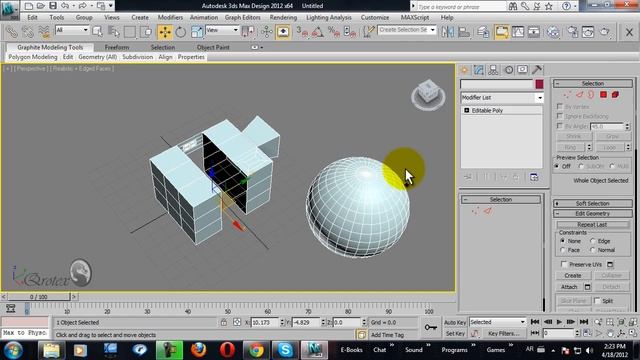The width and height of the screenshot is (640, 360).
Task: Toggle the Ignore Backfacing checkbox
Action: click(x=560, y=116)
